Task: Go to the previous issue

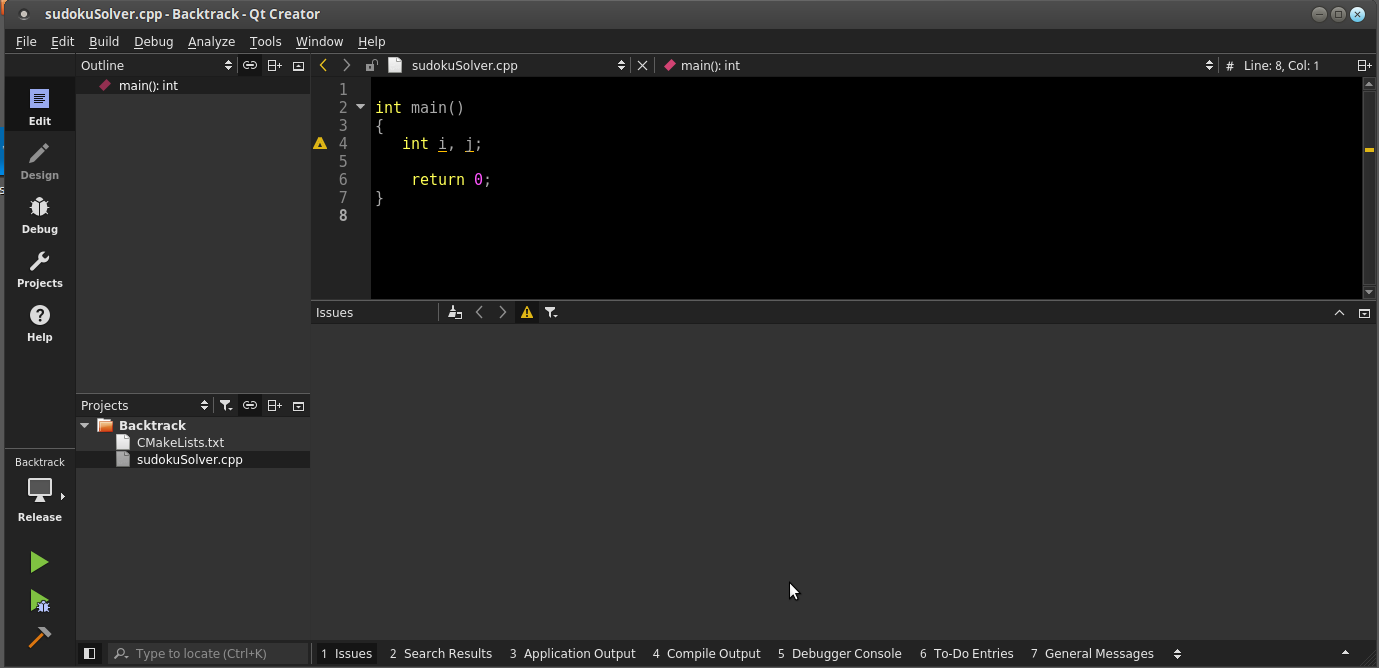Action: click(479, 312)
